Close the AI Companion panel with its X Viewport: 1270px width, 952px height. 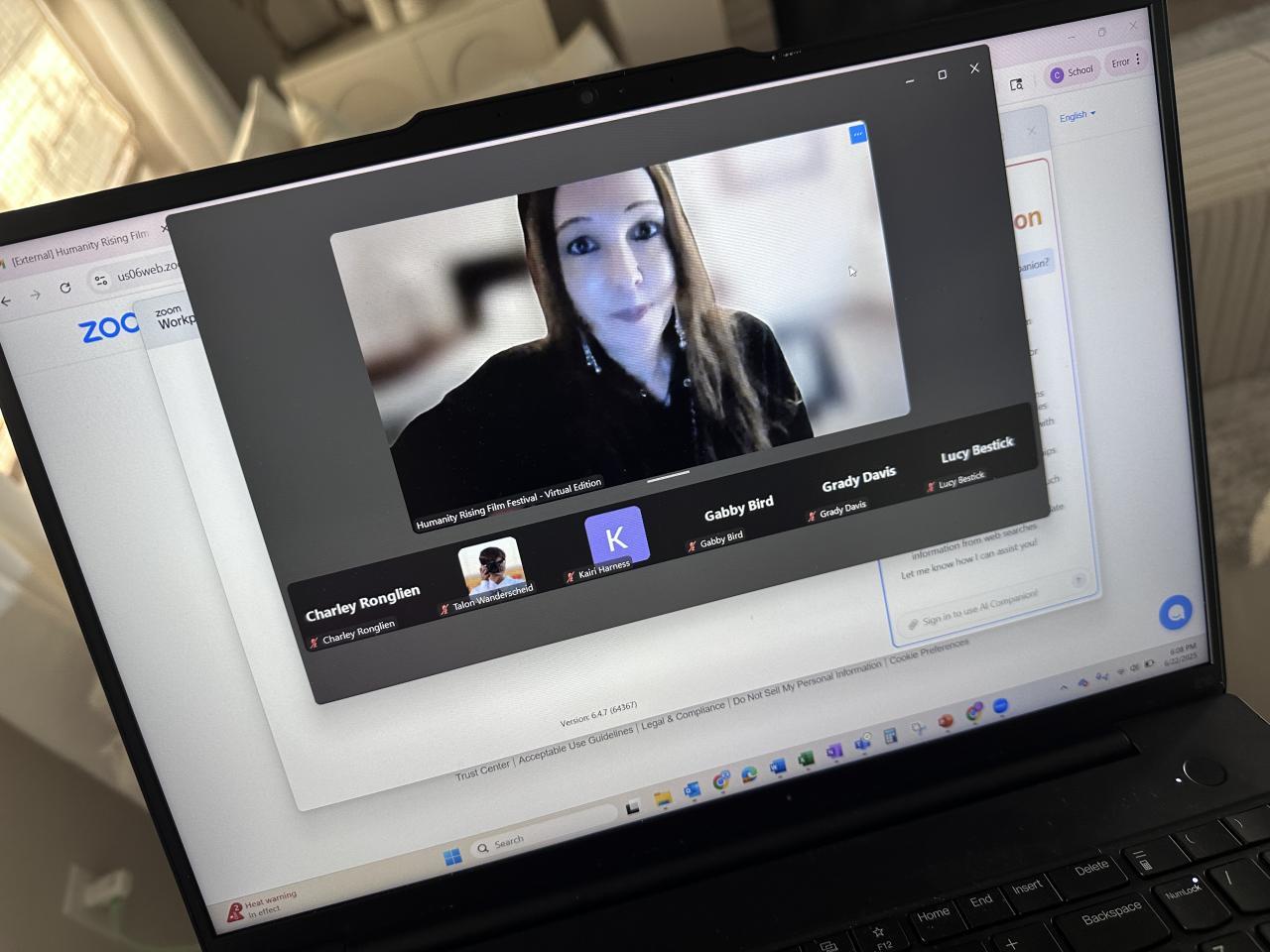pyautogui.click(x=1031, y=131)
